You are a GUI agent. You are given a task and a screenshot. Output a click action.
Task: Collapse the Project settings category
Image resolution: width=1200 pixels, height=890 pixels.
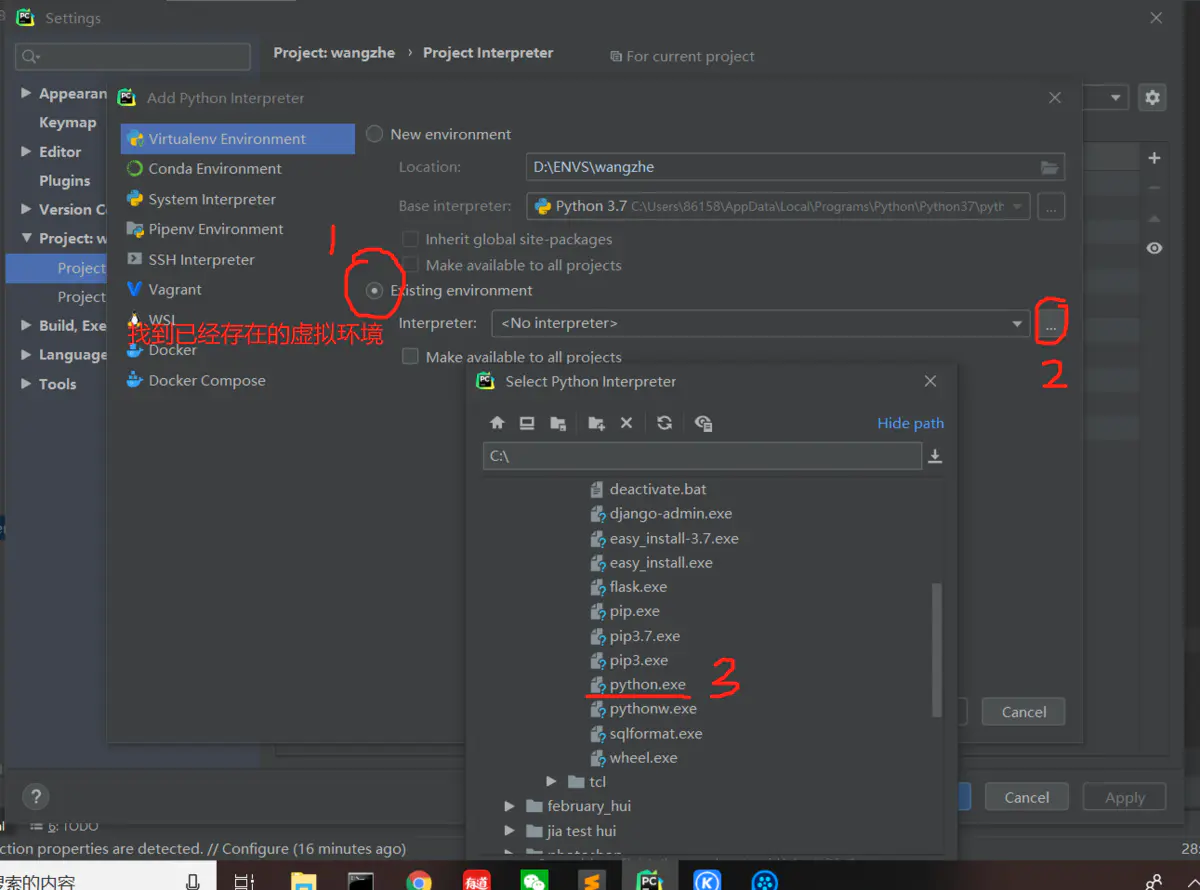point(26,238)
